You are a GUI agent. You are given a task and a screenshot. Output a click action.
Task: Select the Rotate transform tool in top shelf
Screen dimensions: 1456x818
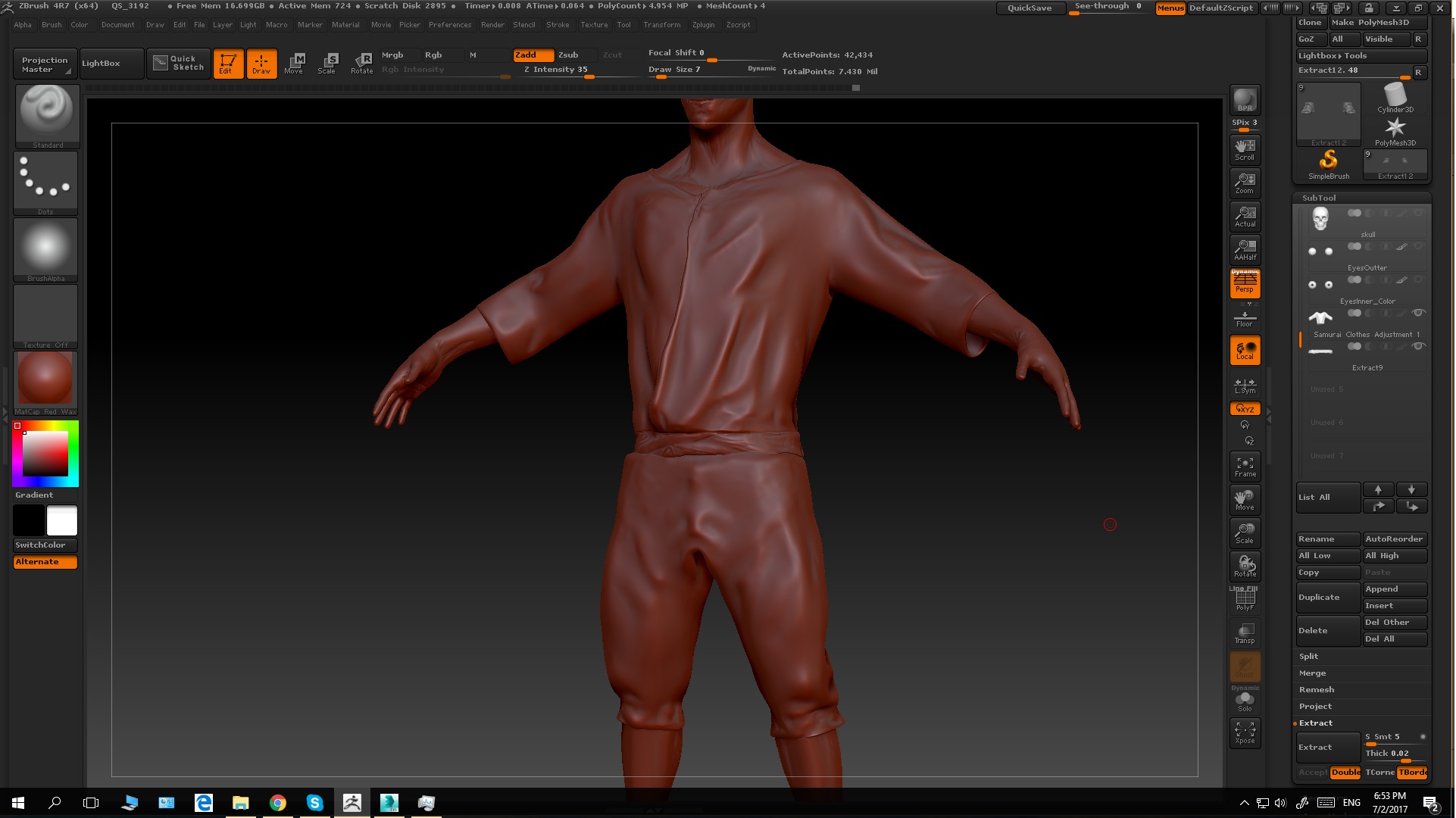pos(362,64)
